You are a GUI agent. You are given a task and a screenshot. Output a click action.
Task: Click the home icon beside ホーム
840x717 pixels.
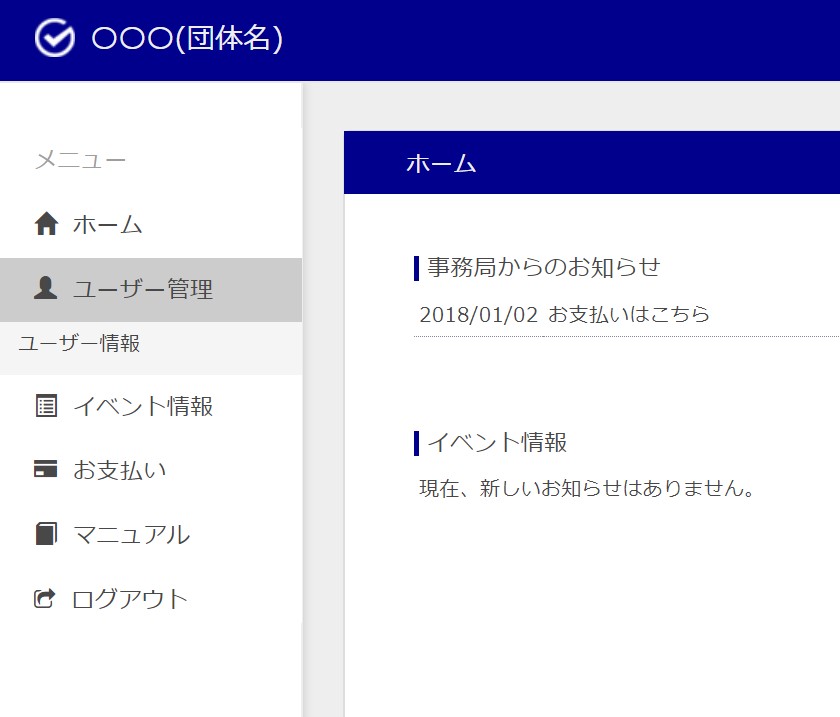45,225
